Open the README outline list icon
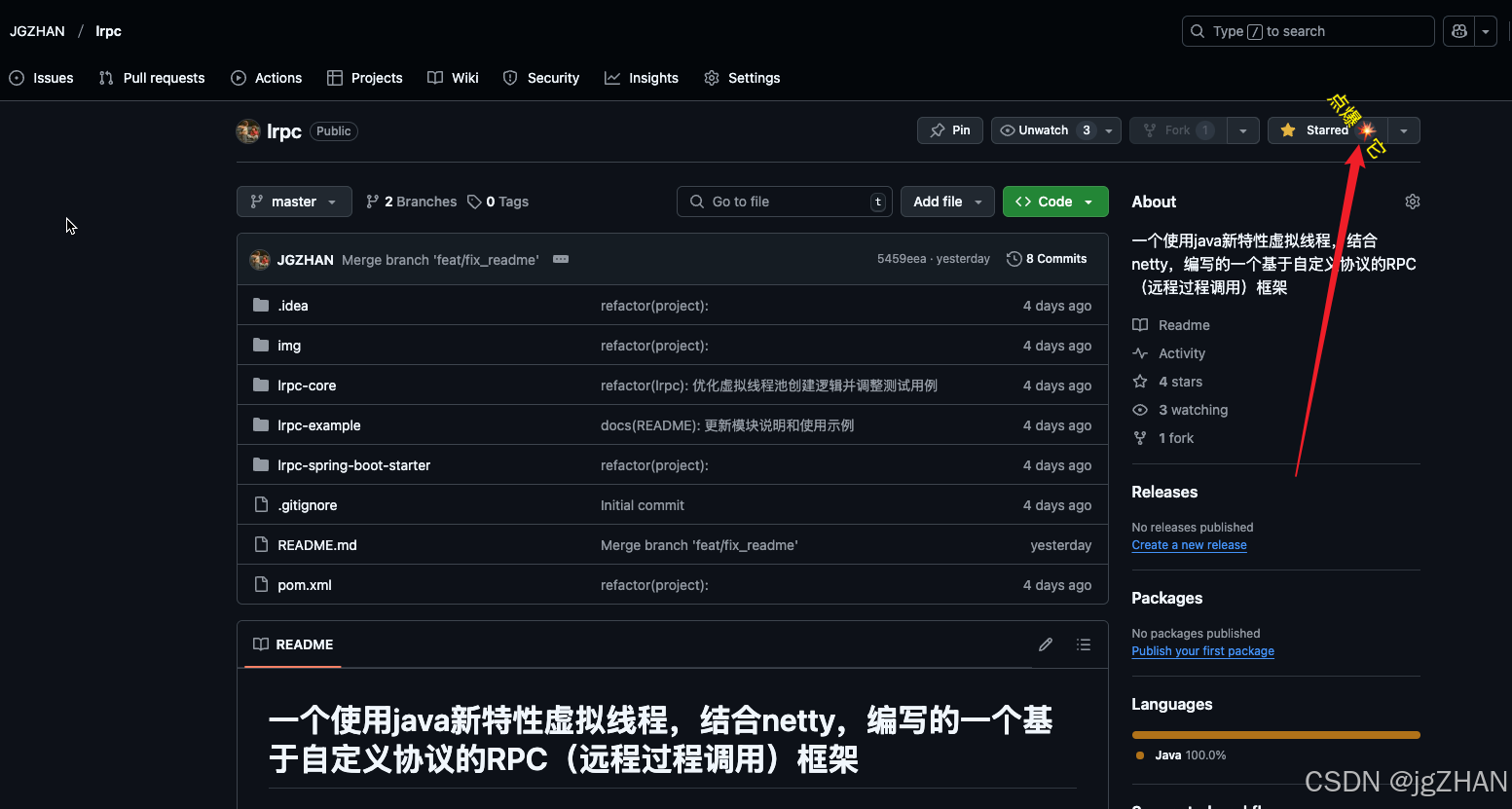1512x809 pixels. click(1083, 644)
